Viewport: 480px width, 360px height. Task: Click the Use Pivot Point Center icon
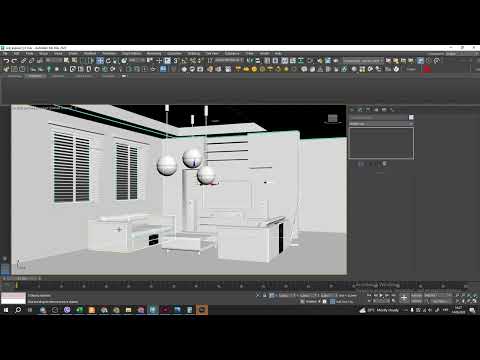[x=149, y=61]
